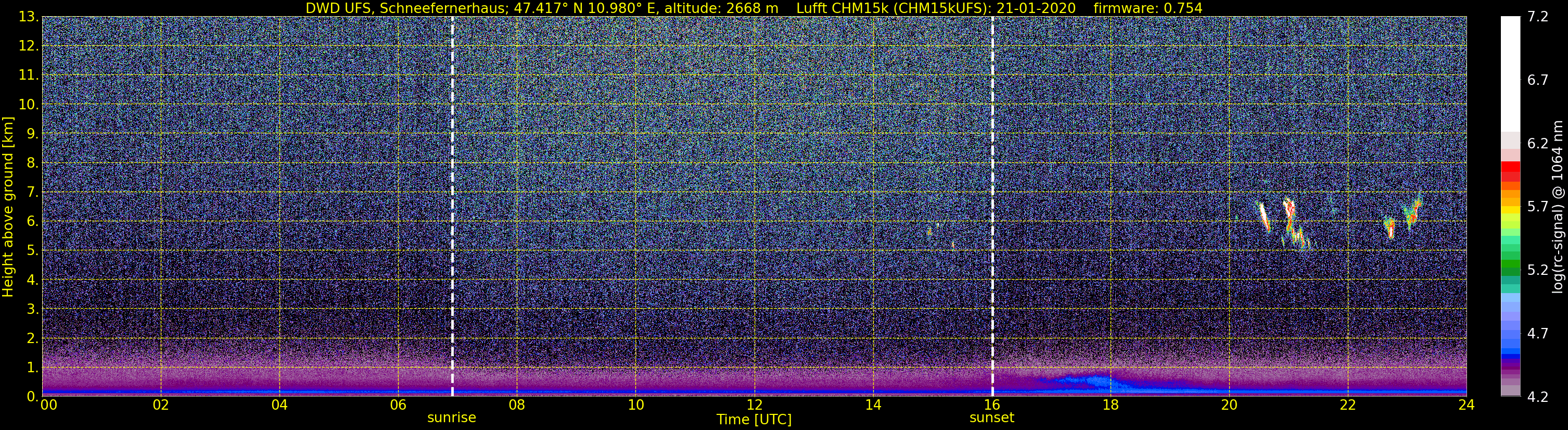Click the height tick label '6.'

[x=32, y=222]
